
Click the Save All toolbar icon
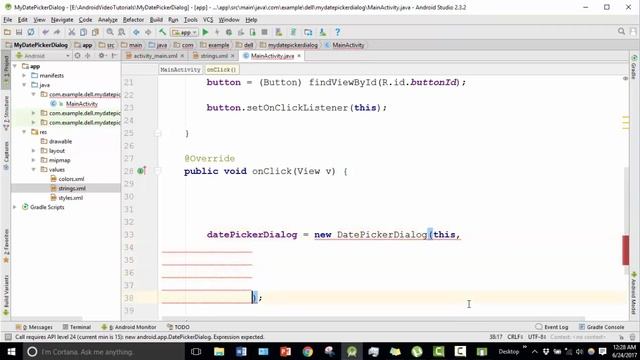click(x=19, y=32)
